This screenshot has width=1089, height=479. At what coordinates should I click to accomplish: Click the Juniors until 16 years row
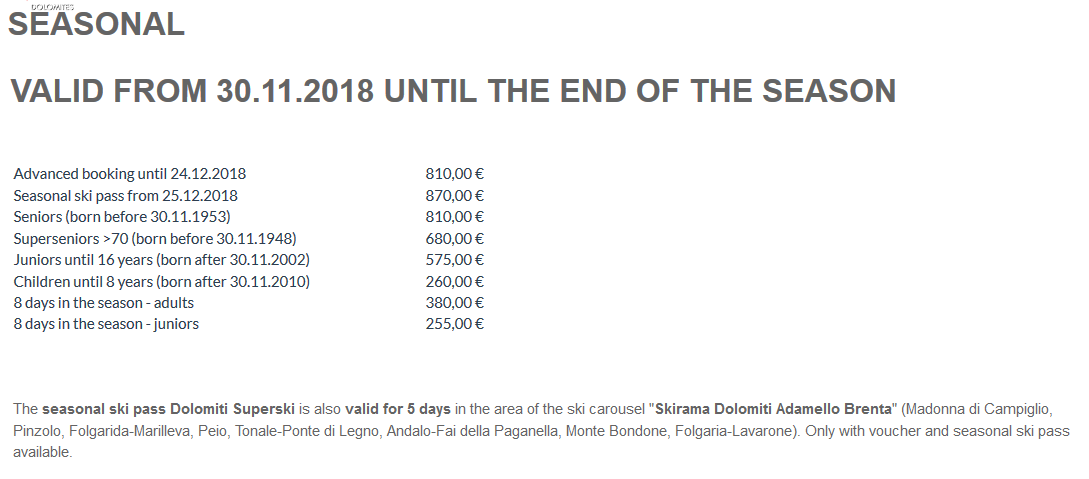coord(249,260)
